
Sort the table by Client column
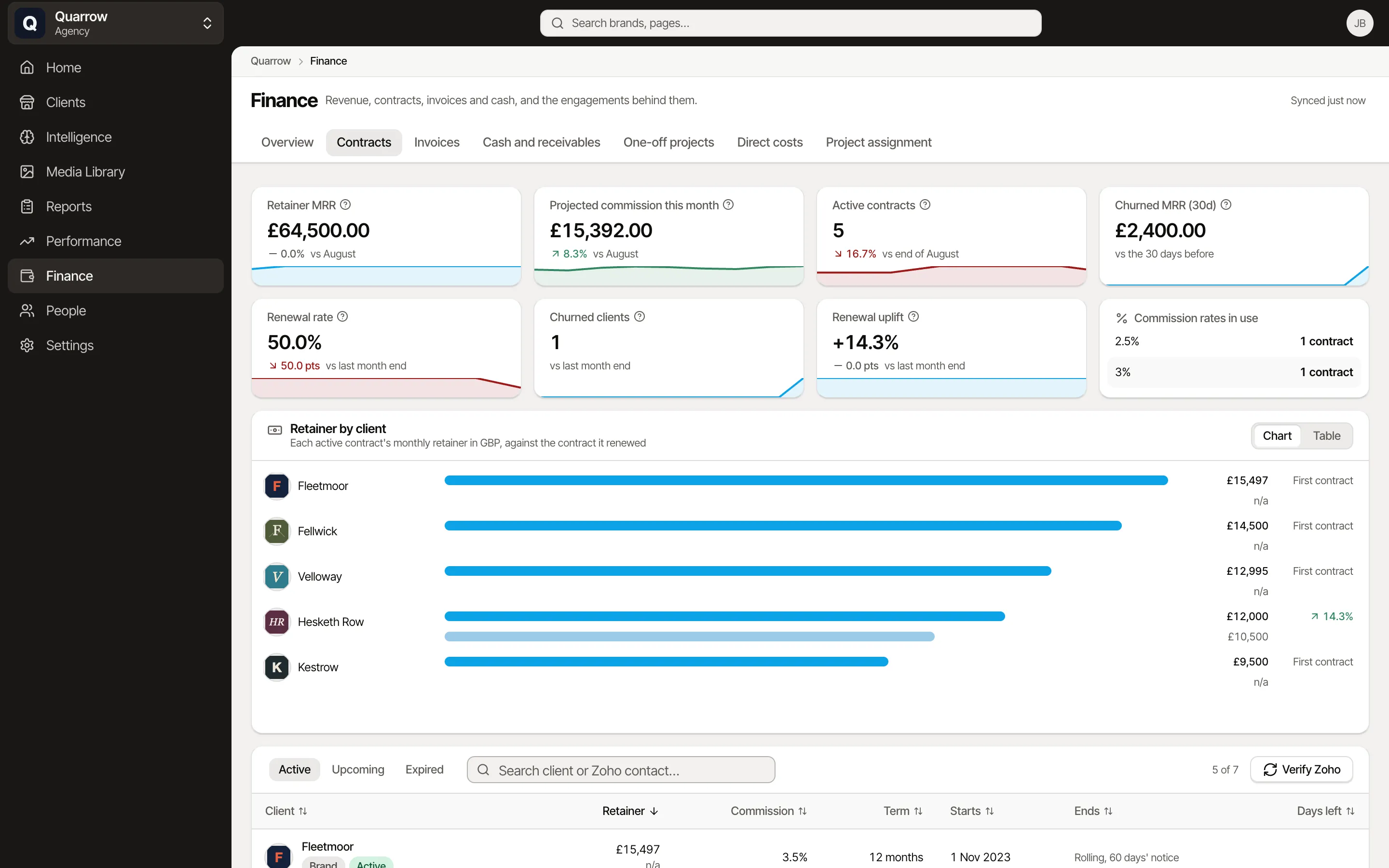point(286,811)
